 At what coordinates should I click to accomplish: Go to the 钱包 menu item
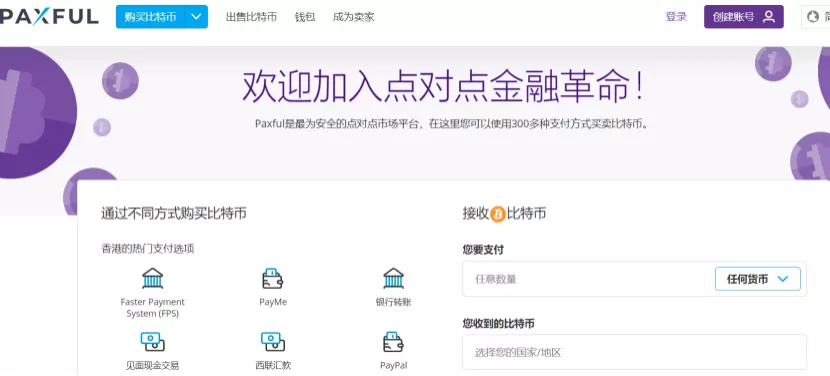(304, 17)
